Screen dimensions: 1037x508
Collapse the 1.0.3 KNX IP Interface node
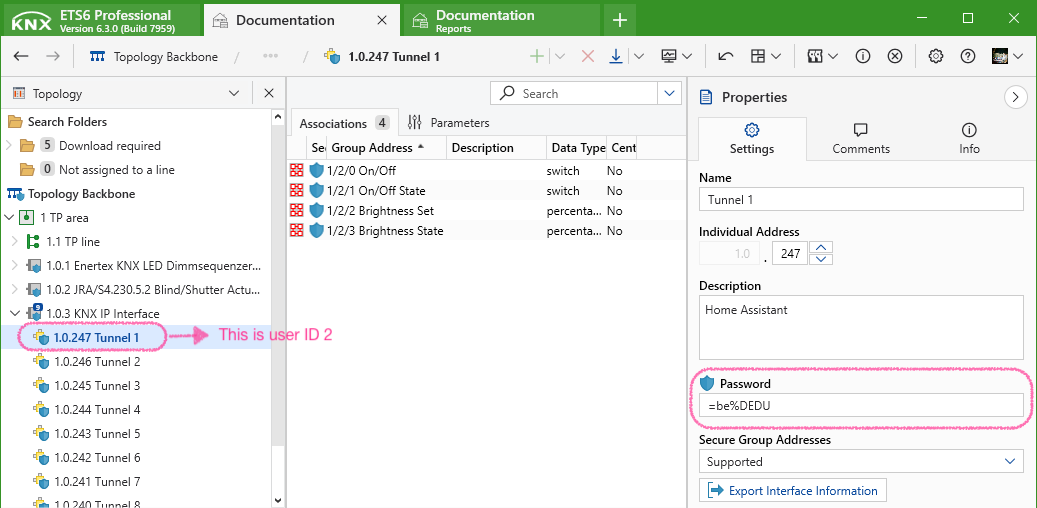point(14,314)
